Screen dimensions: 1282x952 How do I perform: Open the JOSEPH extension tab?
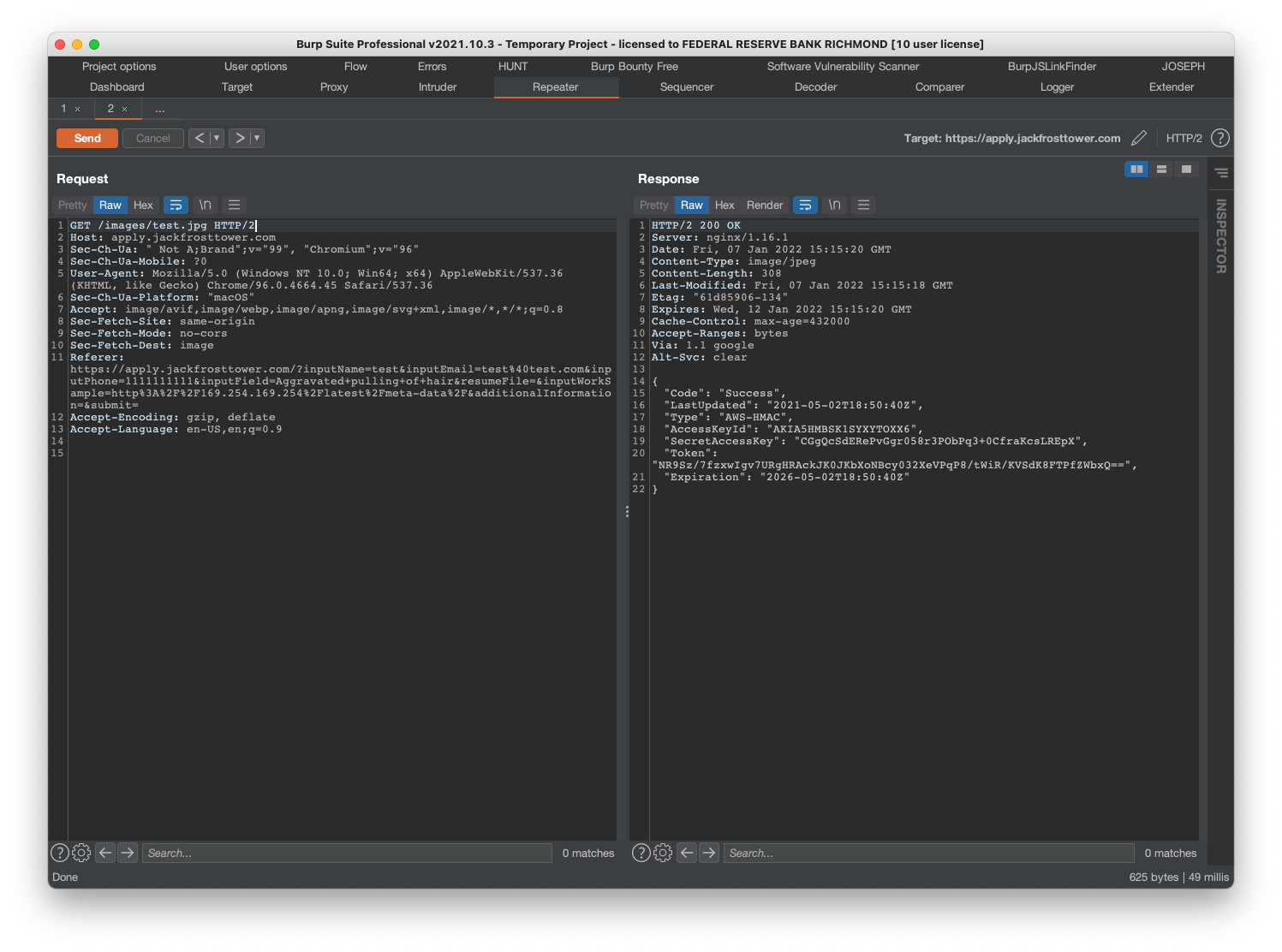[1184, 67]
